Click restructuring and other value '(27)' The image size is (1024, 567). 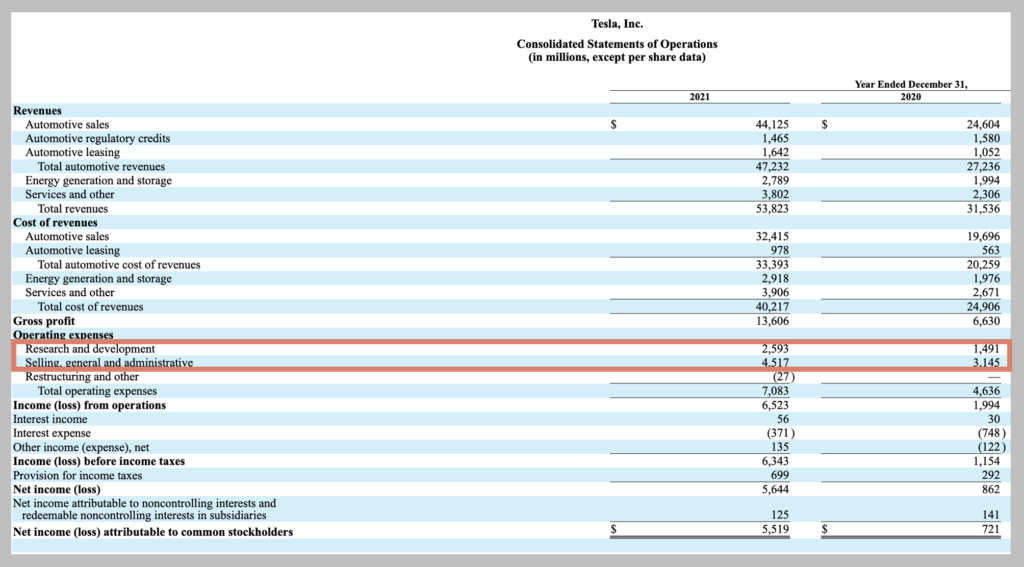(784, 377)
